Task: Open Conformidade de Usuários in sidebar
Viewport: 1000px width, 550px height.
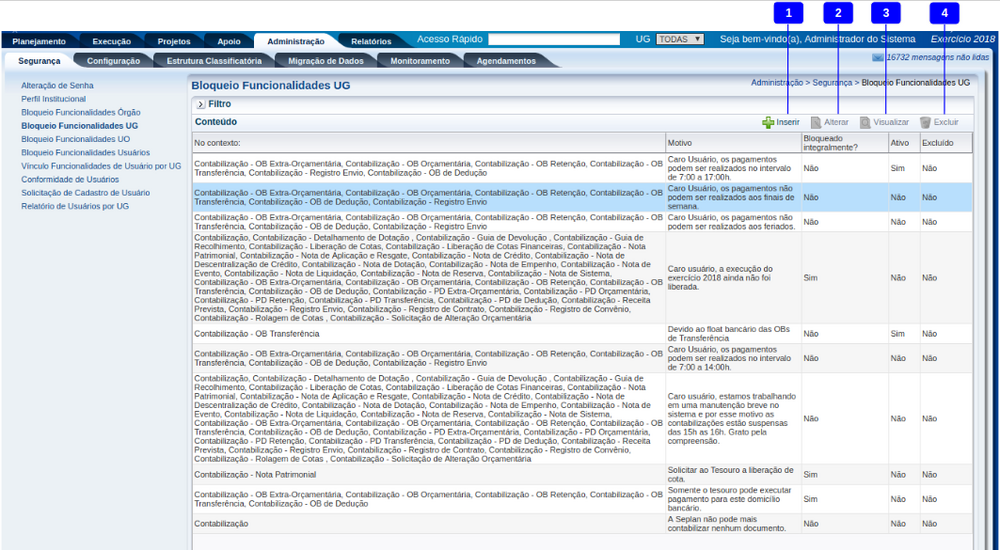Action: [x=70, y=179]
